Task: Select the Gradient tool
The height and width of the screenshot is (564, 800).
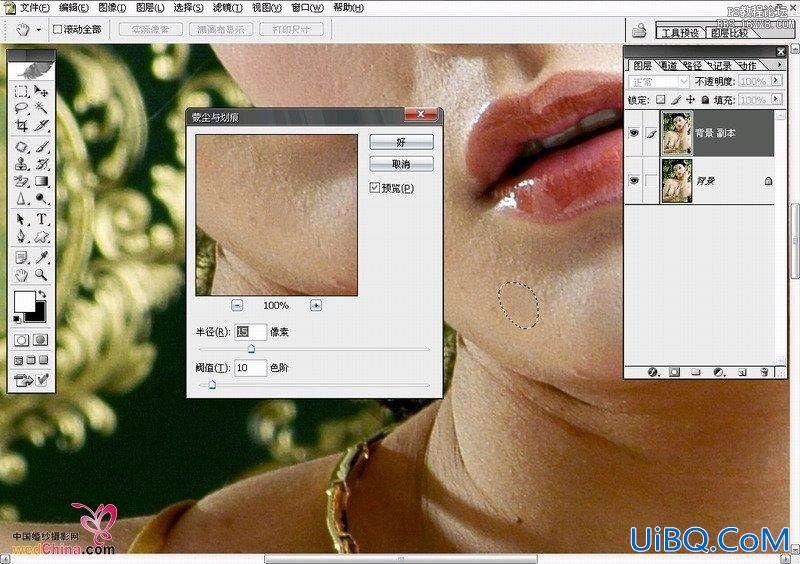Action: [41, 181]
